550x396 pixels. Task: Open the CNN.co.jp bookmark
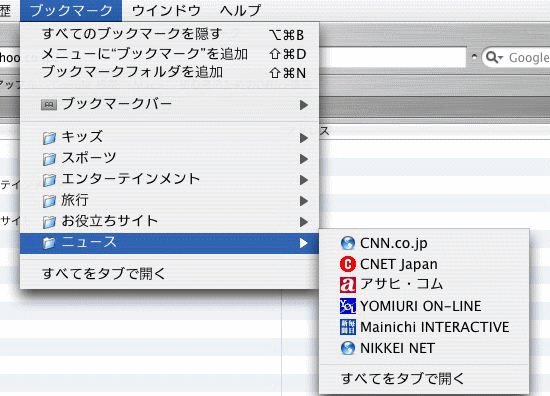click(x=424, y=243)
